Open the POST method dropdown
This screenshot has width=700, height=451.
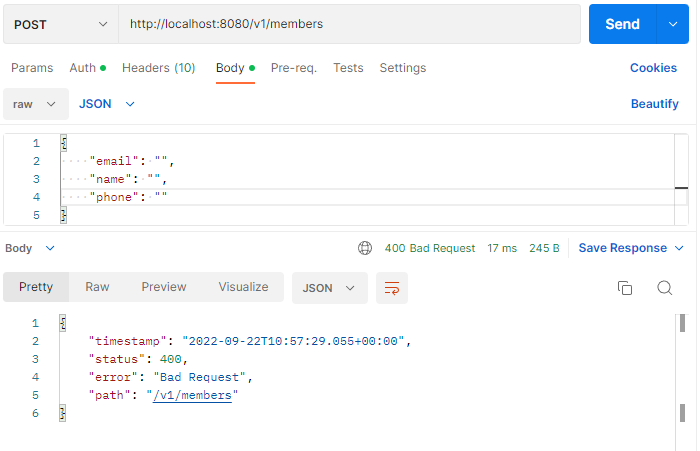(x=61, y=24)
